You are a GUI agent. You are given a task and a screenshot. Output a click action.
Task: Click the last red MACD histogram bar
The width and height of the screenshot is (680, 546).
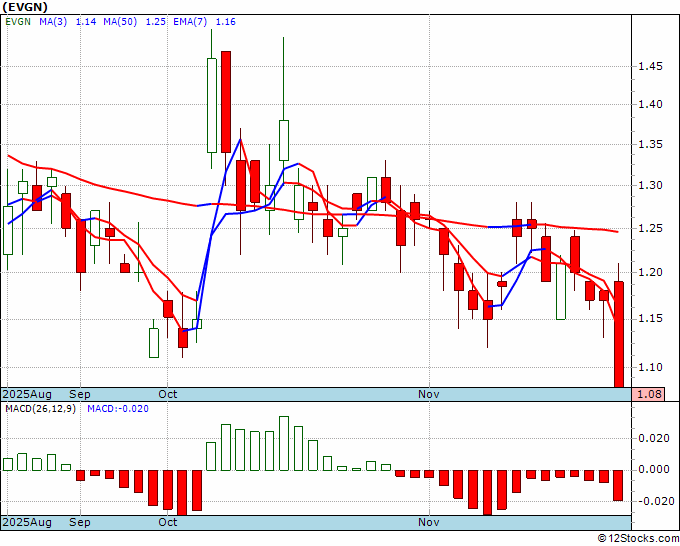click(x=618, y=486)
